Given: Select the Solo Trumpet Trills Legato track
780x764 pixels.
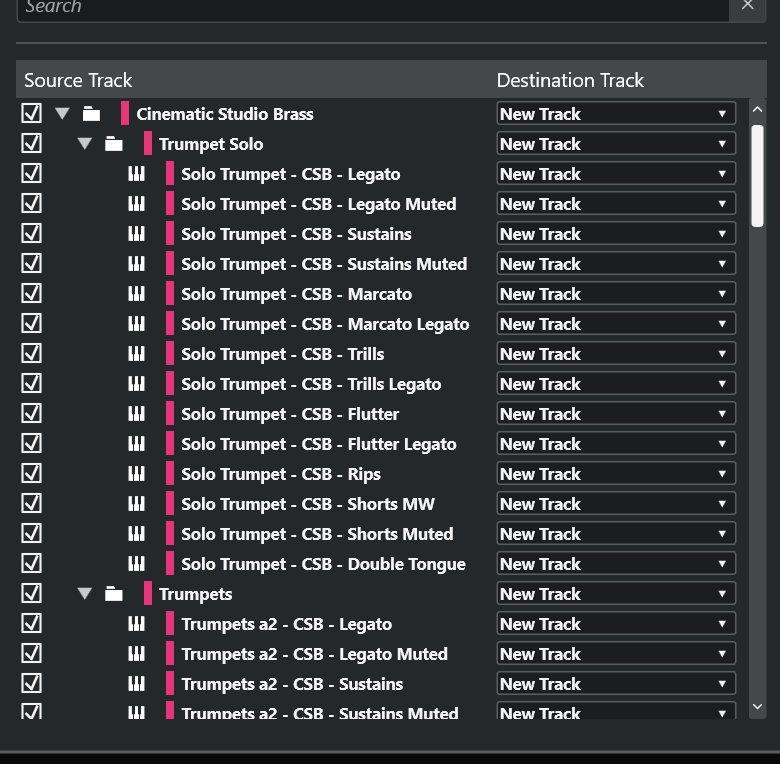Looking at the screenshot, I should pos(310,384).
